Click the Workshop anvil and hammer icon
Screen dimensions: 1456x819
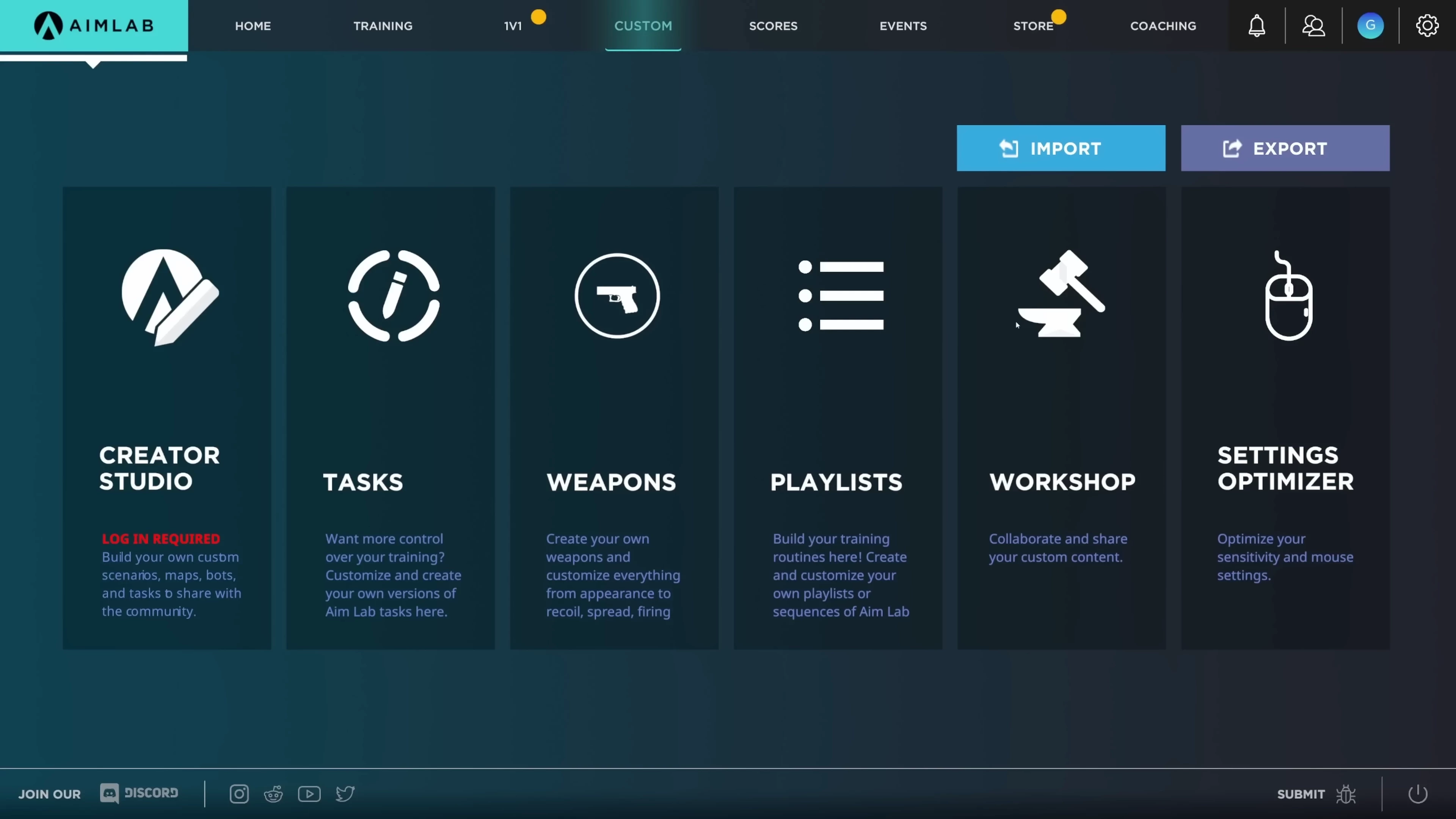pyautogui.click(x=1062, y=293)
